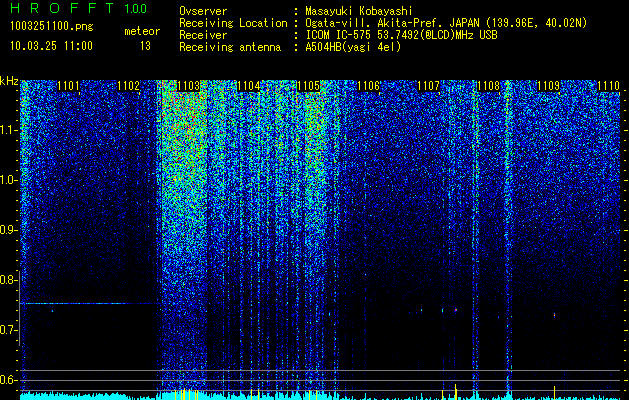Click the HROFFT 1.0.0 program title
This screenshot has height=400, width=629.
click(79, 8)
